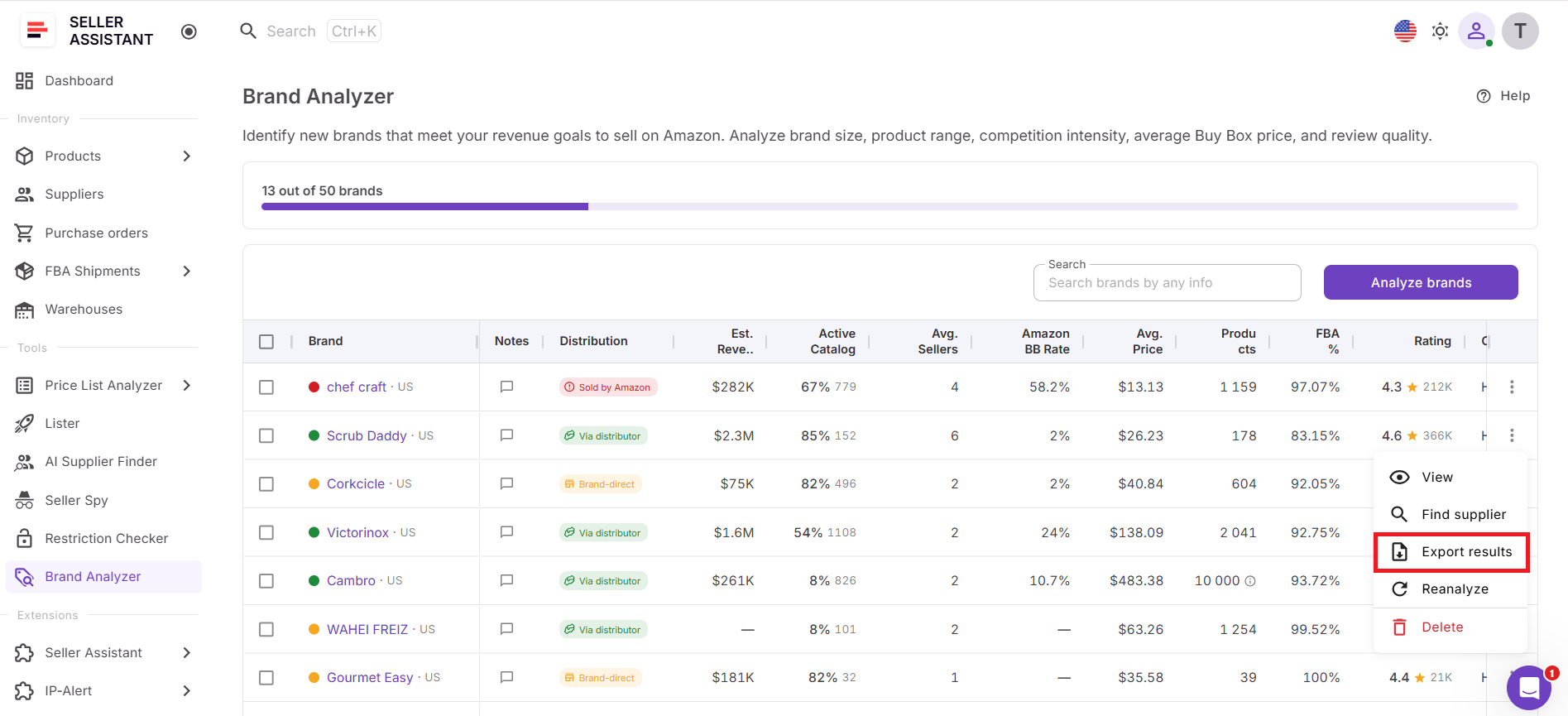Viewport: 1568px width, 716px height.
Task: Select the Corkcicle row checkbox
Action: (x=266, y=483)
